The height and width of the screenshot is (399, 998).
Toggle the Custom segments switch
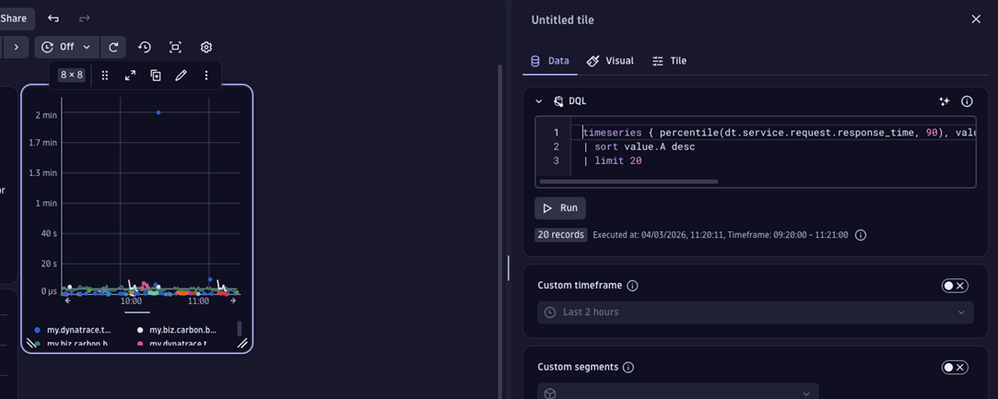(955, 367)
